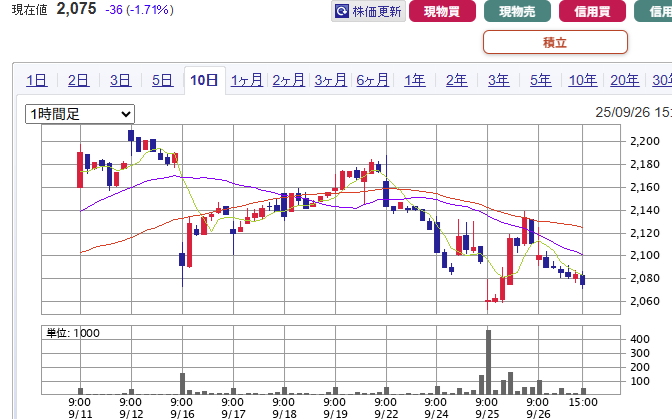This screenshot has height=419, width=672.
Task: Switch to the 3日 chart period
Action: click(120, 80)
